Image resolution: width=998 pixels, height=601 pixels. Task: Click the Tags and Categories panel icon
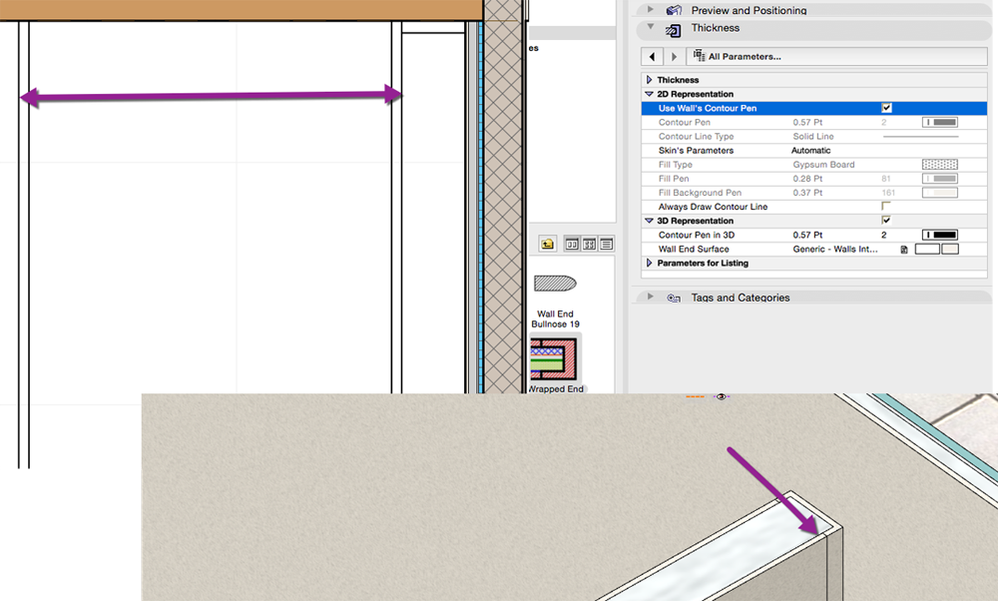pos(674,297)
